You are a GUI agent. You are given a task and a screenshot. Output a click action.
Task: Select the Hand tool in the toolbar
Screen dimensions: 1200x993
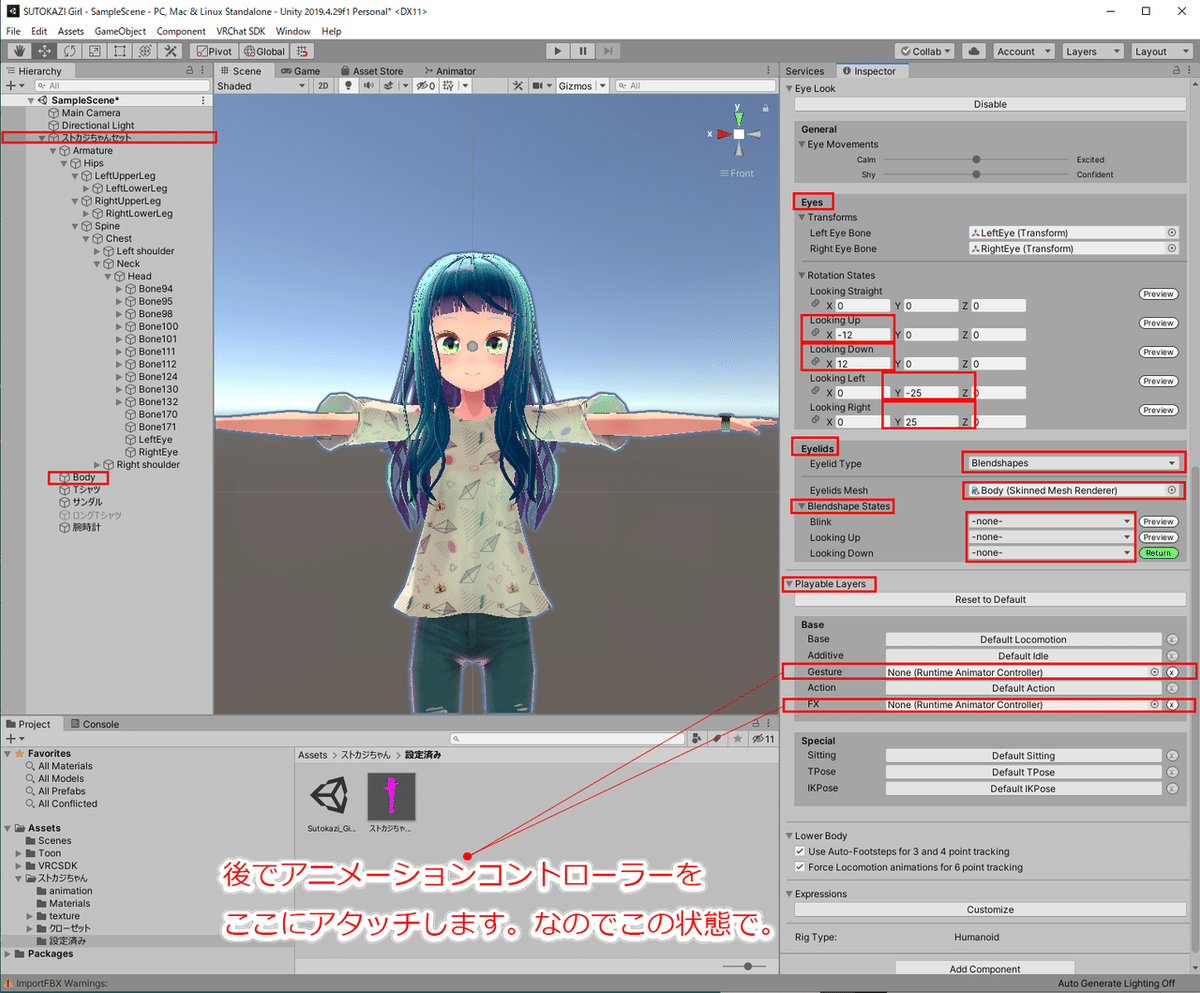pyautogui.click(x=19, y=51)
